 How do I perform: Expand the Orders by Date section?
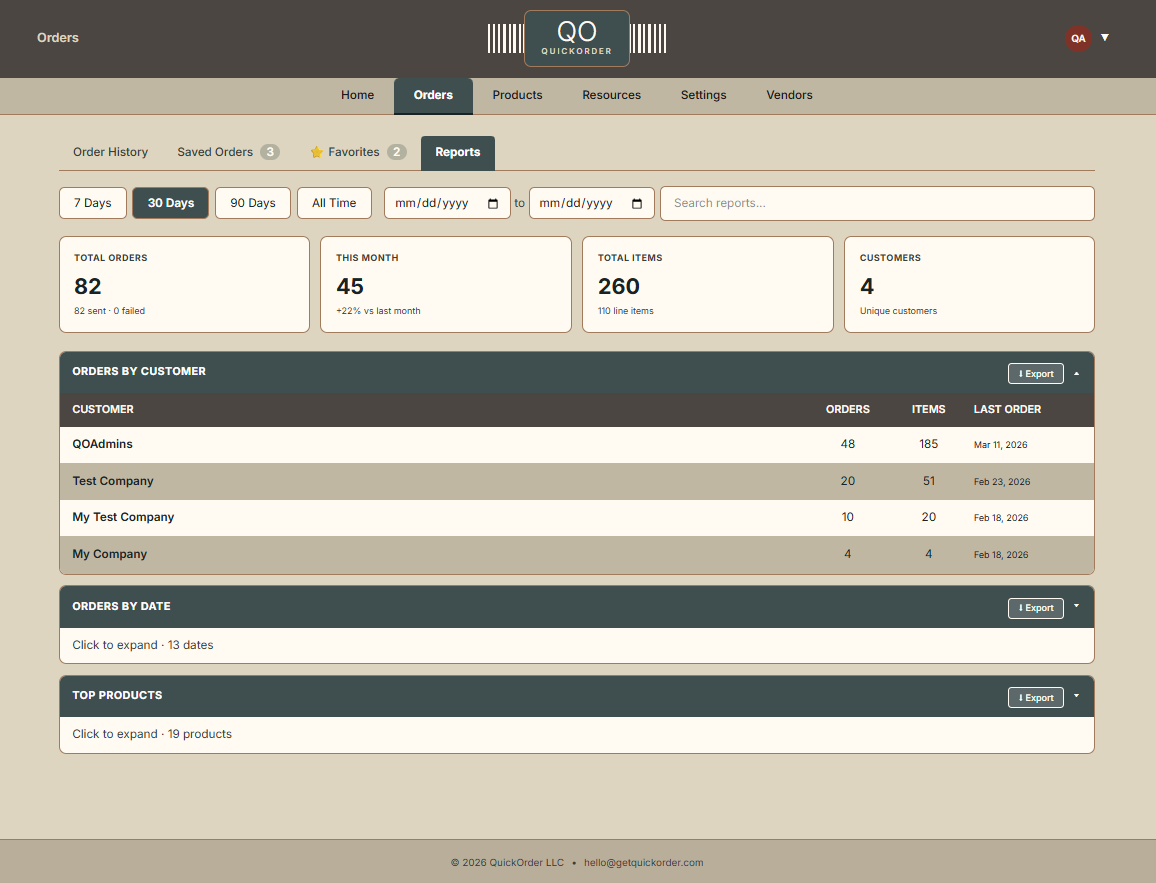tap(1077, 606)
